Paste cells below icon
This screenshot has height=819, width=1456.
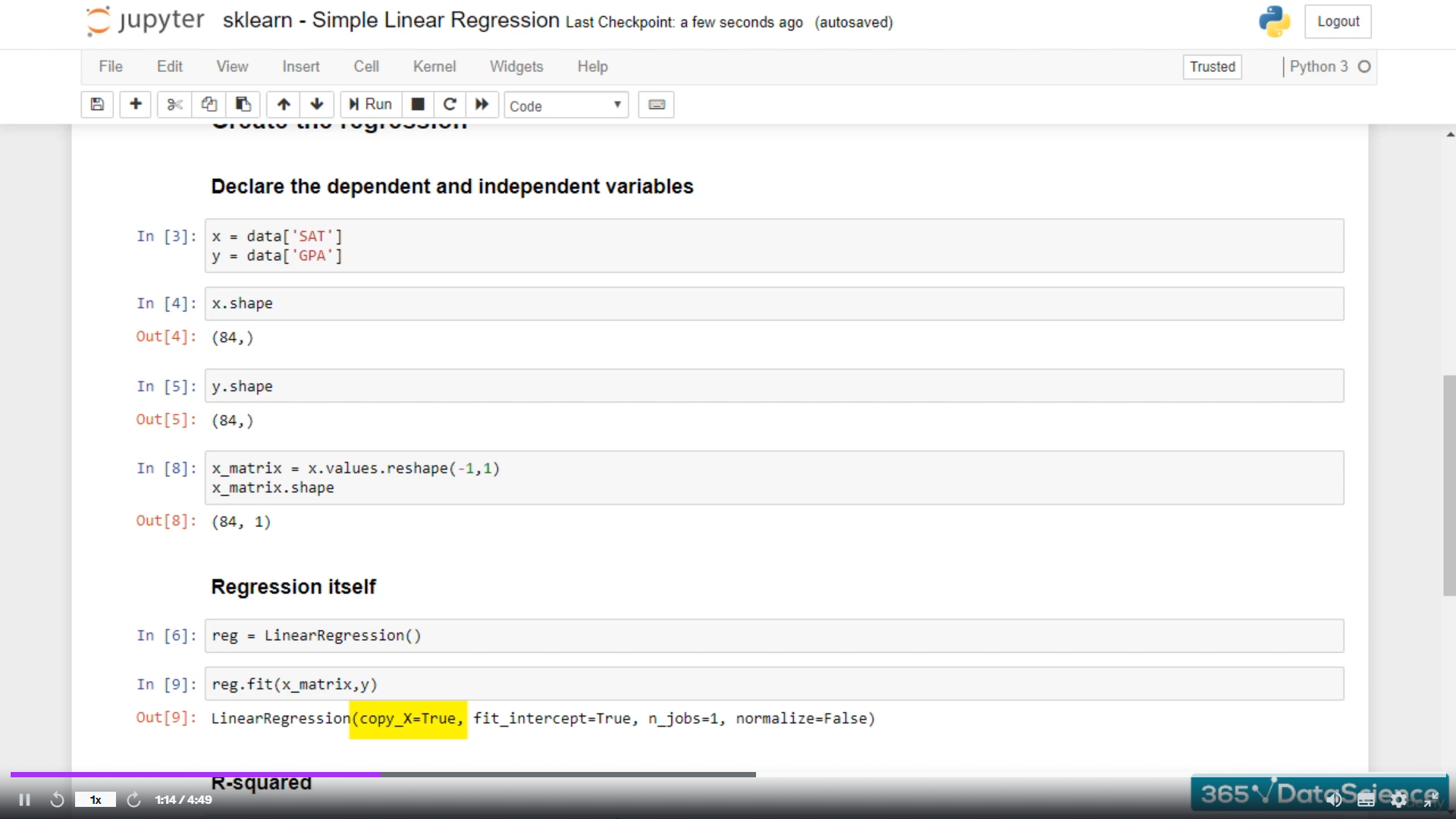(243, 105)
